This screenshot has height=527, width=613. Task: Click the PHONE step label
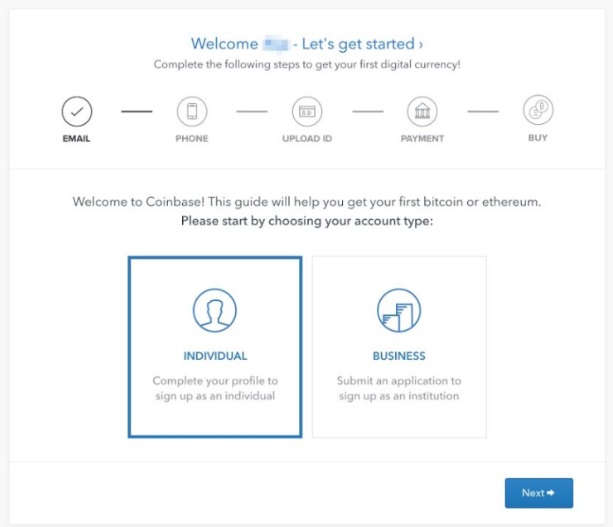[x=192, y=138]
